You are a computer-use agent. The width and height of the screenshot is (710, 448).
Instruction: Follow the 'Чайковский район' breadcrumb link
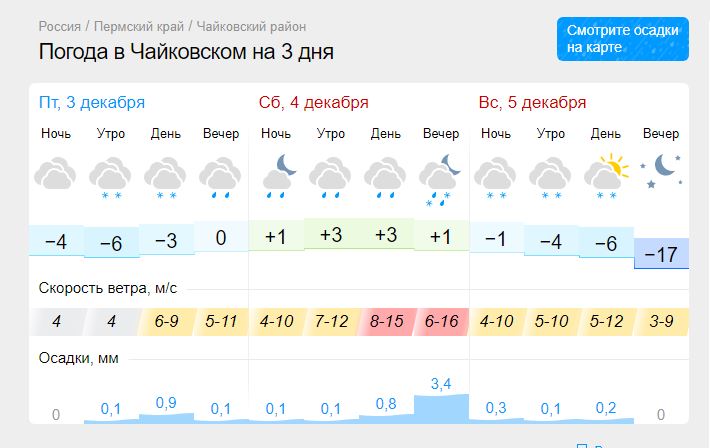(251, 27)
